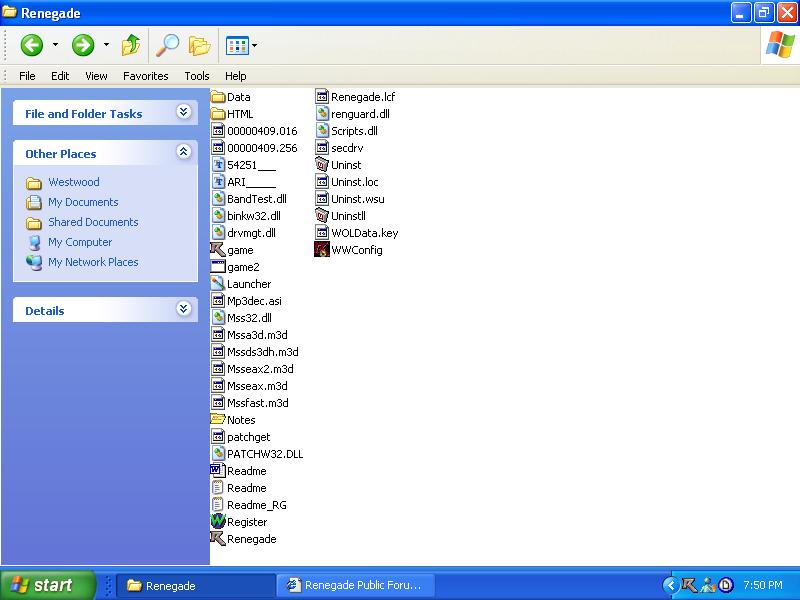Select the WWConfig application icon
800x600 pixels.
pyautogui.click(x=322, y=250)
